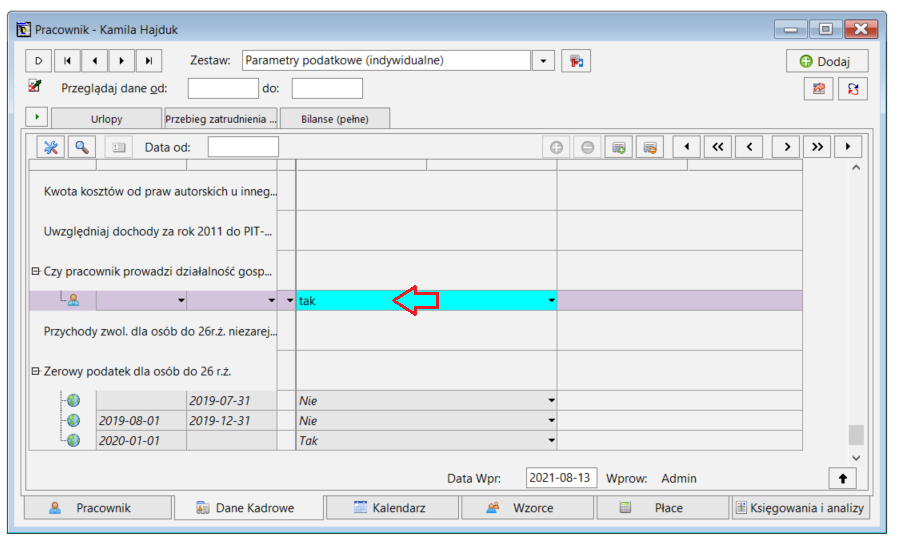This screenshot has width=901, height=541.
Task: Click the red chart icon under Dodaj
Action: (x=819, y=89)
